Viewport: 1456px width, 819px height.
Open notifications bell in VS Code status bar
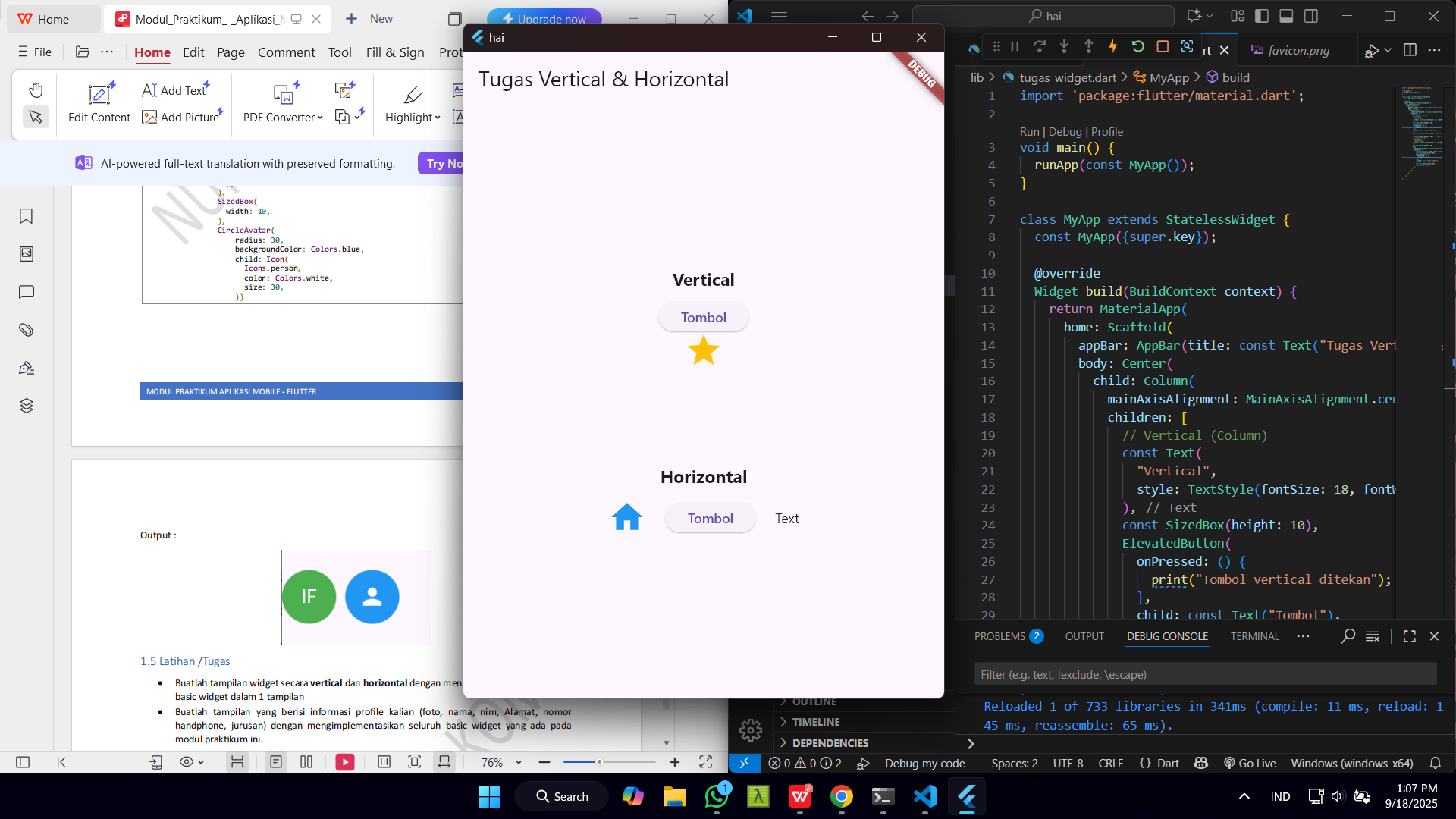click(1436, 763)
